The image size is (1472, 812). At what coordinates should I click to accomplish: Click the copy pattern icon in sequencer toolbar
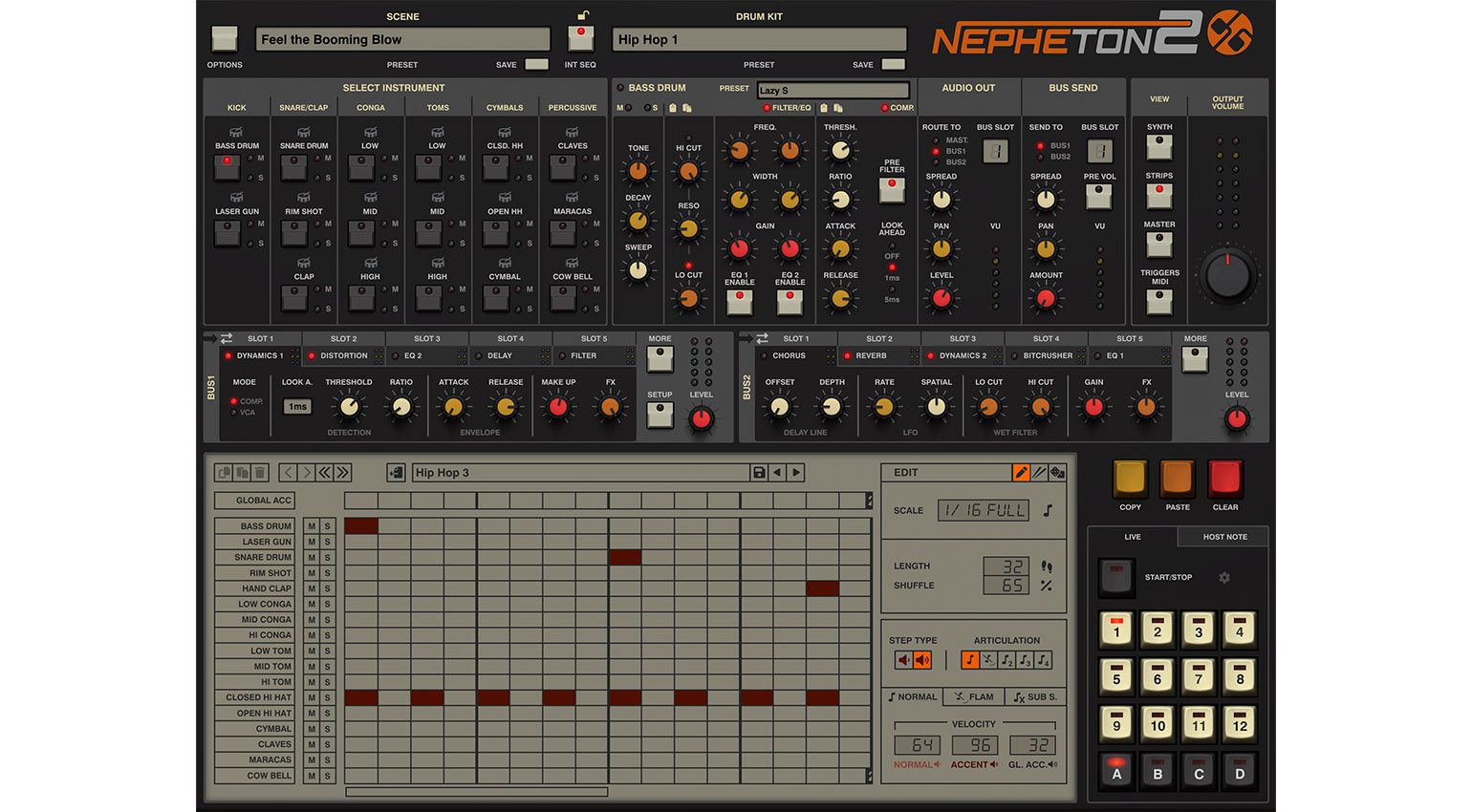pyautogui.click(x=224, y=472)
